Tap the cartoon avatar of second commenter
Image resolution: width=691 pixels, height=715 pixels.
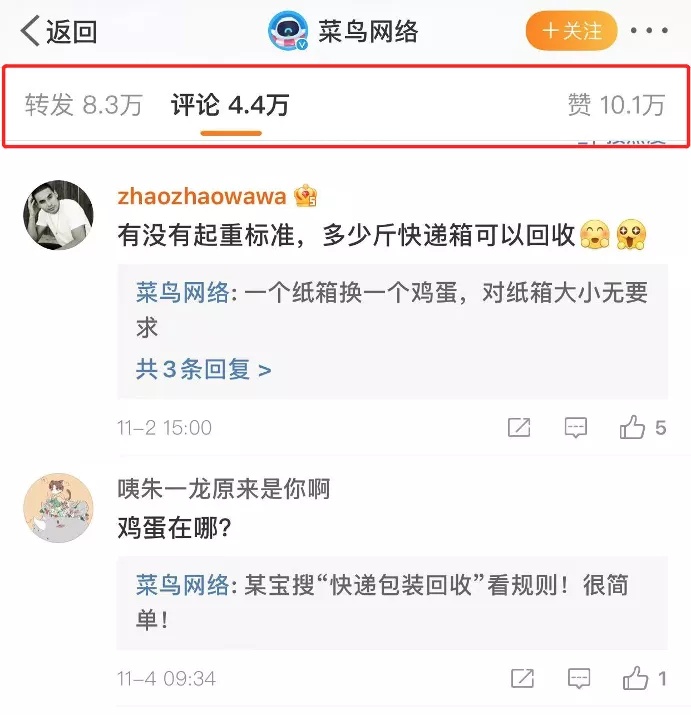[58, 508]
